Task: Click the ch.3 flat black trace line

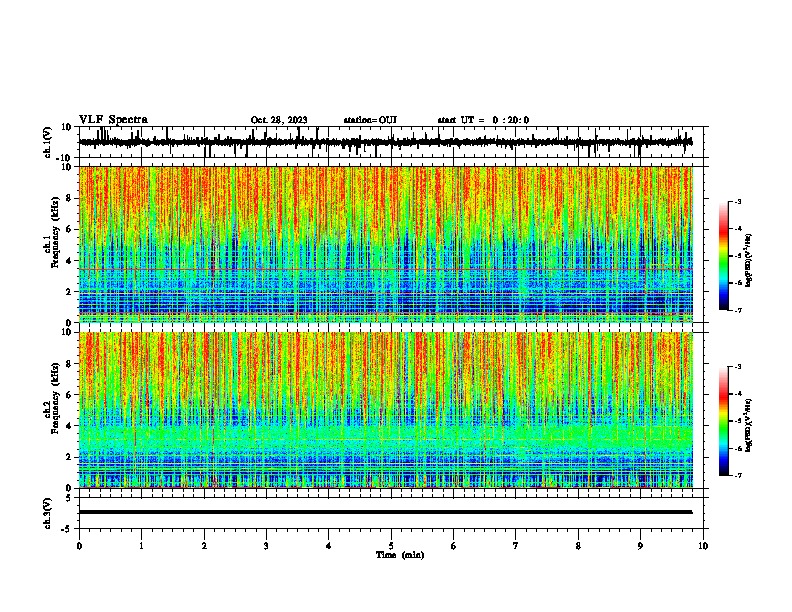Action: (x=385, y=512)
